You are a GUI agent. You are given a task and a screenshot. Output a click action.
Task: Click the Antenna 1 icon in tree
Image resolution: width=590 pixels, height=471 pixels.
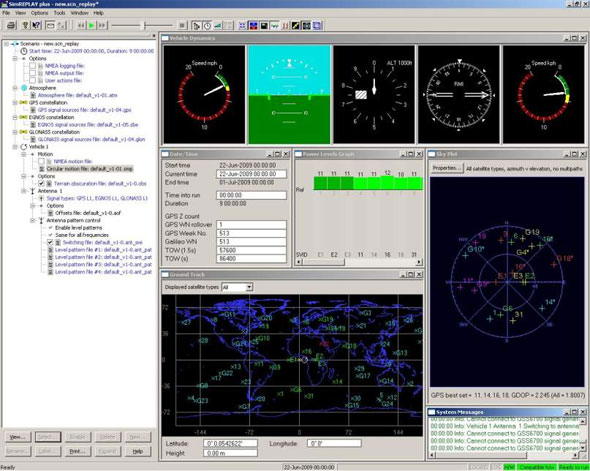tap(32, 191)
